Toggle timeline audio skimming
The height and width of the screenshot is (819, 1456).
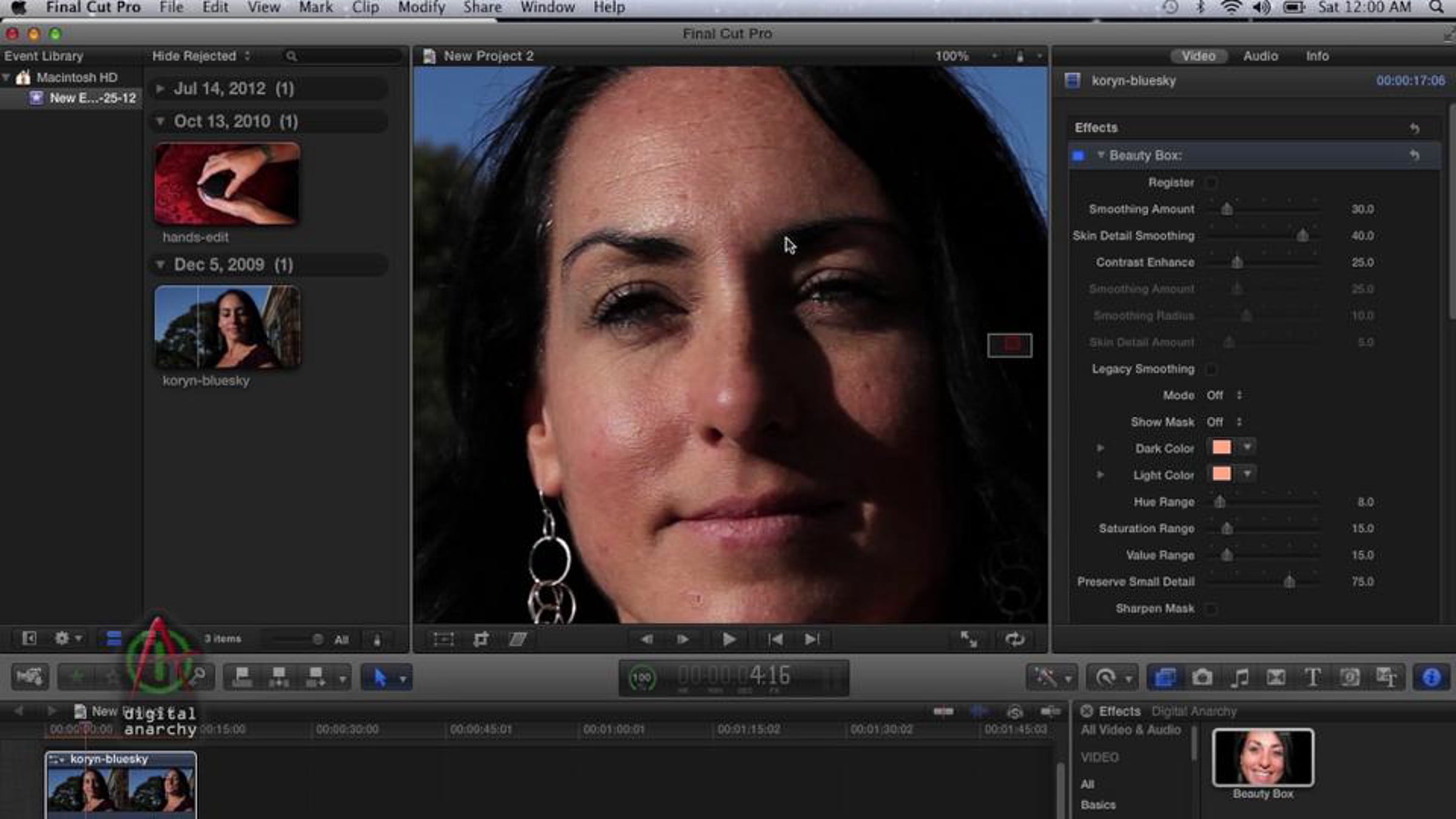979,711
